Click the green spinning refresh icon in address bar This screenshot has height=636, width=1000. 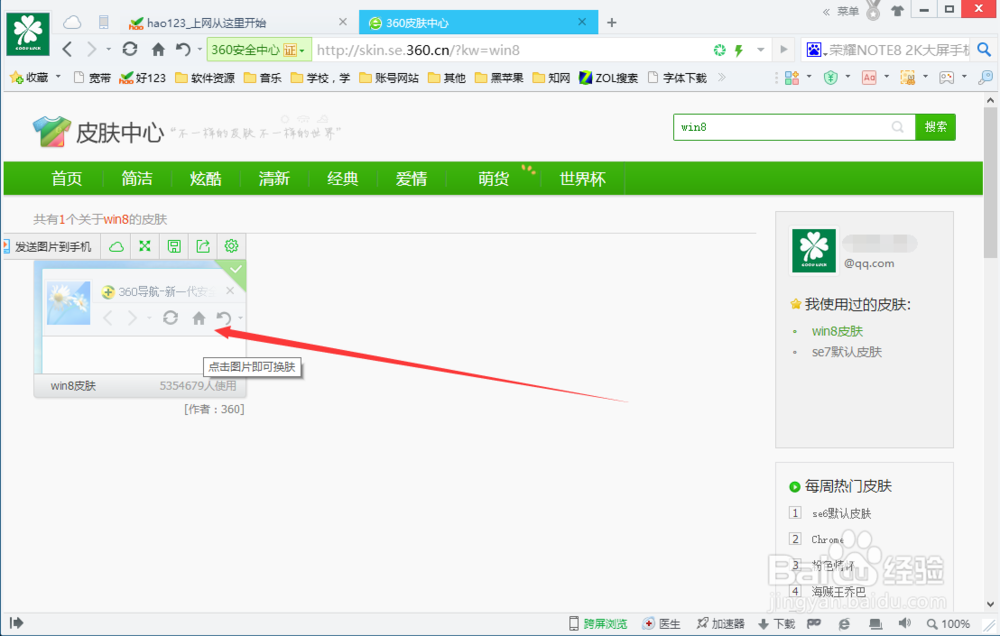(x=719, y=50)
